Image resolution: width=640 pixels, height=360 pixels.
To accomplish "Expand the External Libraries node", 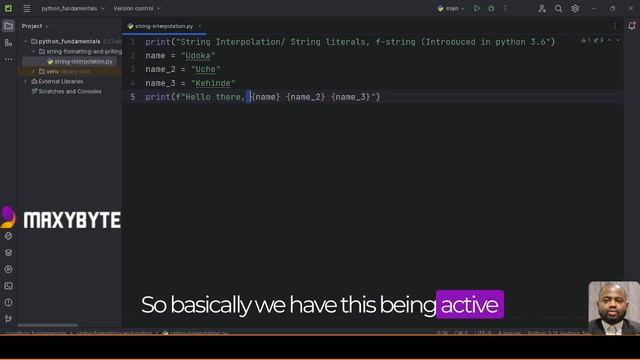I will tap(26, 82).
